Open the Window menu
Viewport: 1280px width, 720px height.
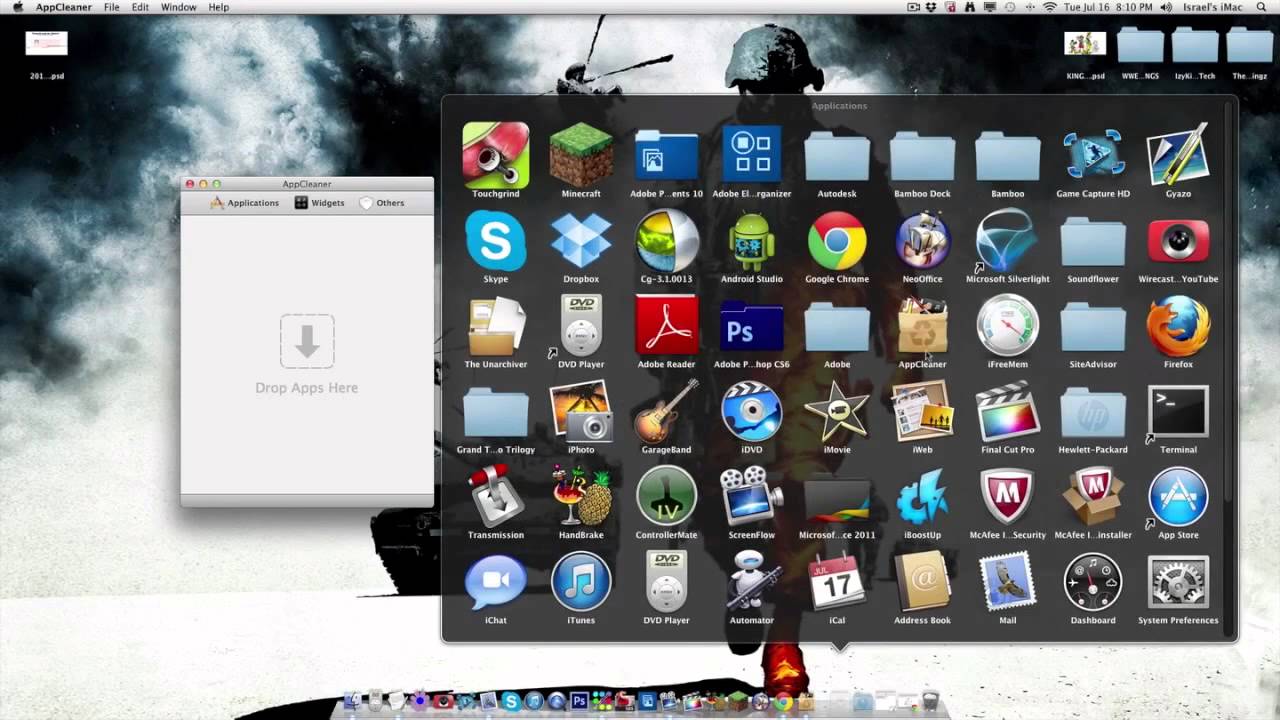pyautogui.click(x=179, y=7)
